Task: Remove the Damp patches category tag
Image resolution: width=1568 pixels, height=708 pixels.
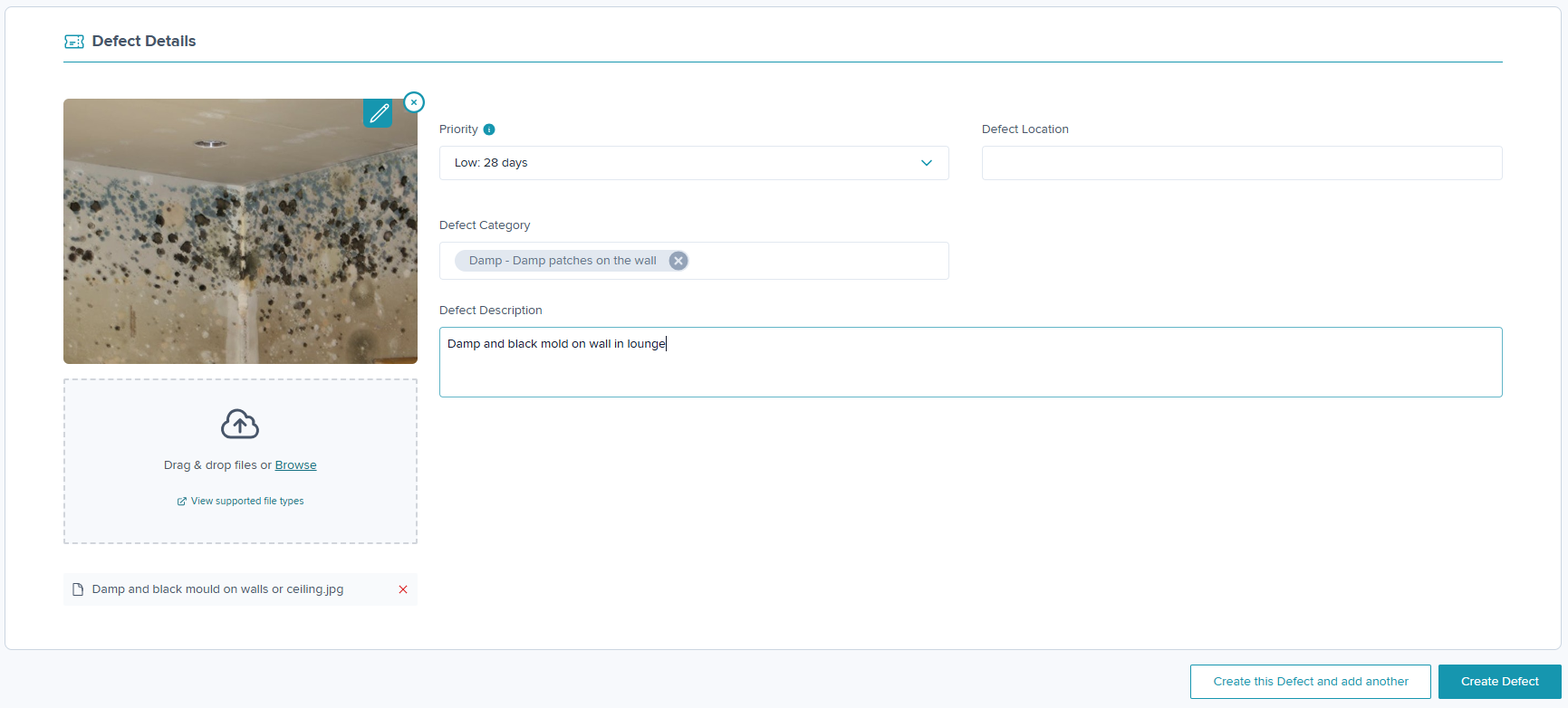Action: tap(678, 261)
